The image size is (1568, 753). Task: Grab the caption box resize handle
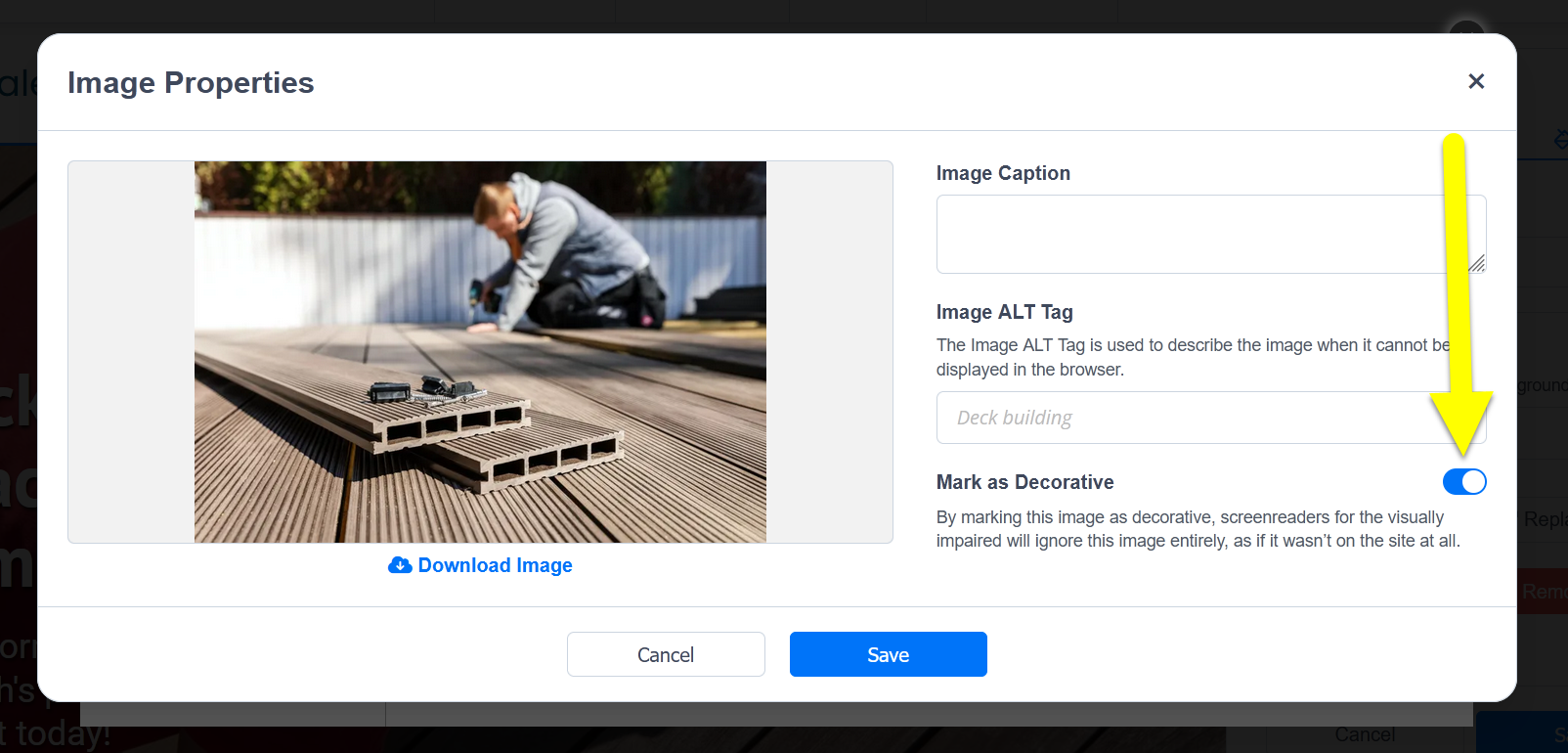click(x=1477, y=263)
